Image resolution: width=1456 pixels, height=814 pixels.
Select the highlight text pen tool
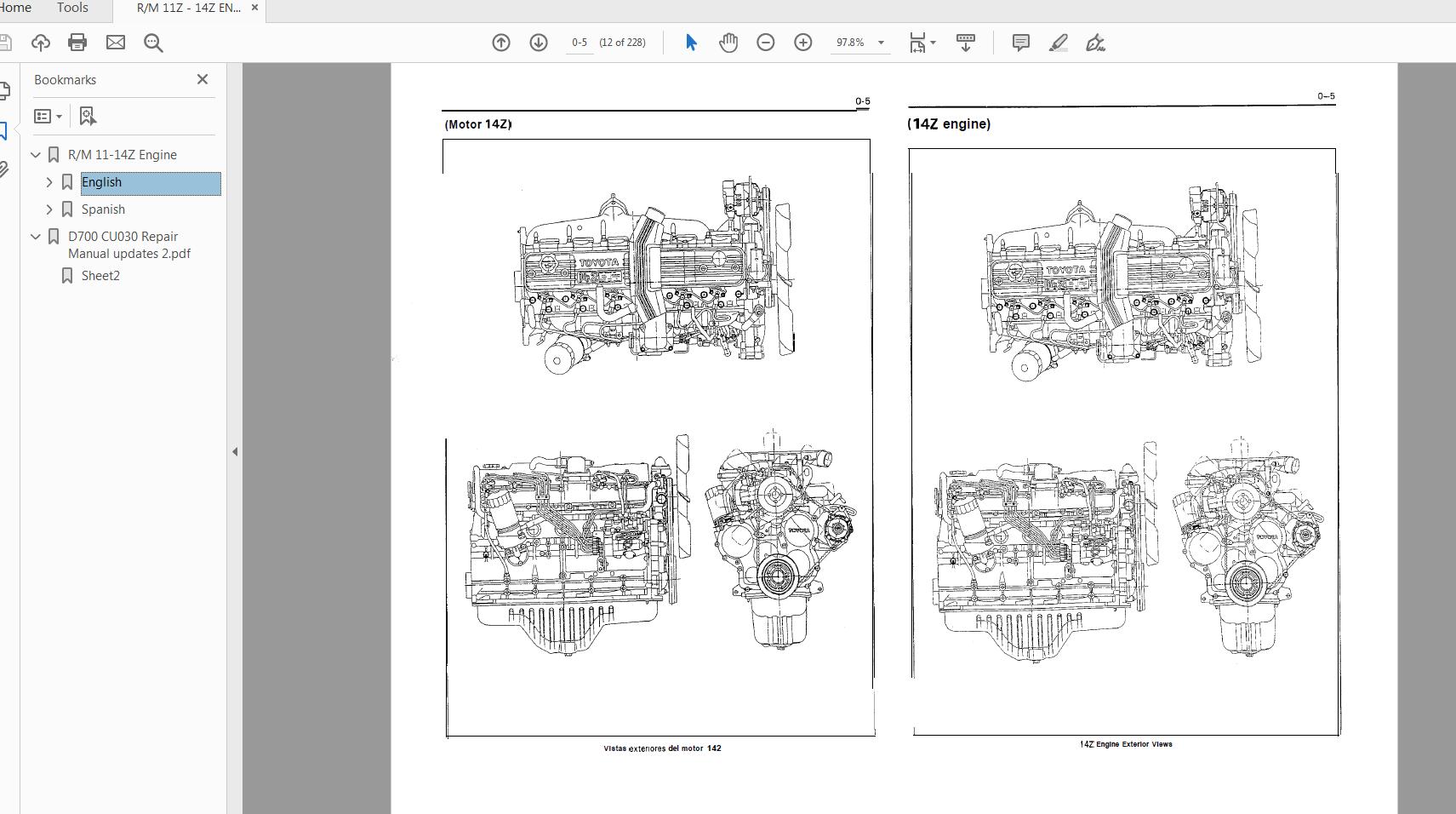(x=1058, y=43)
